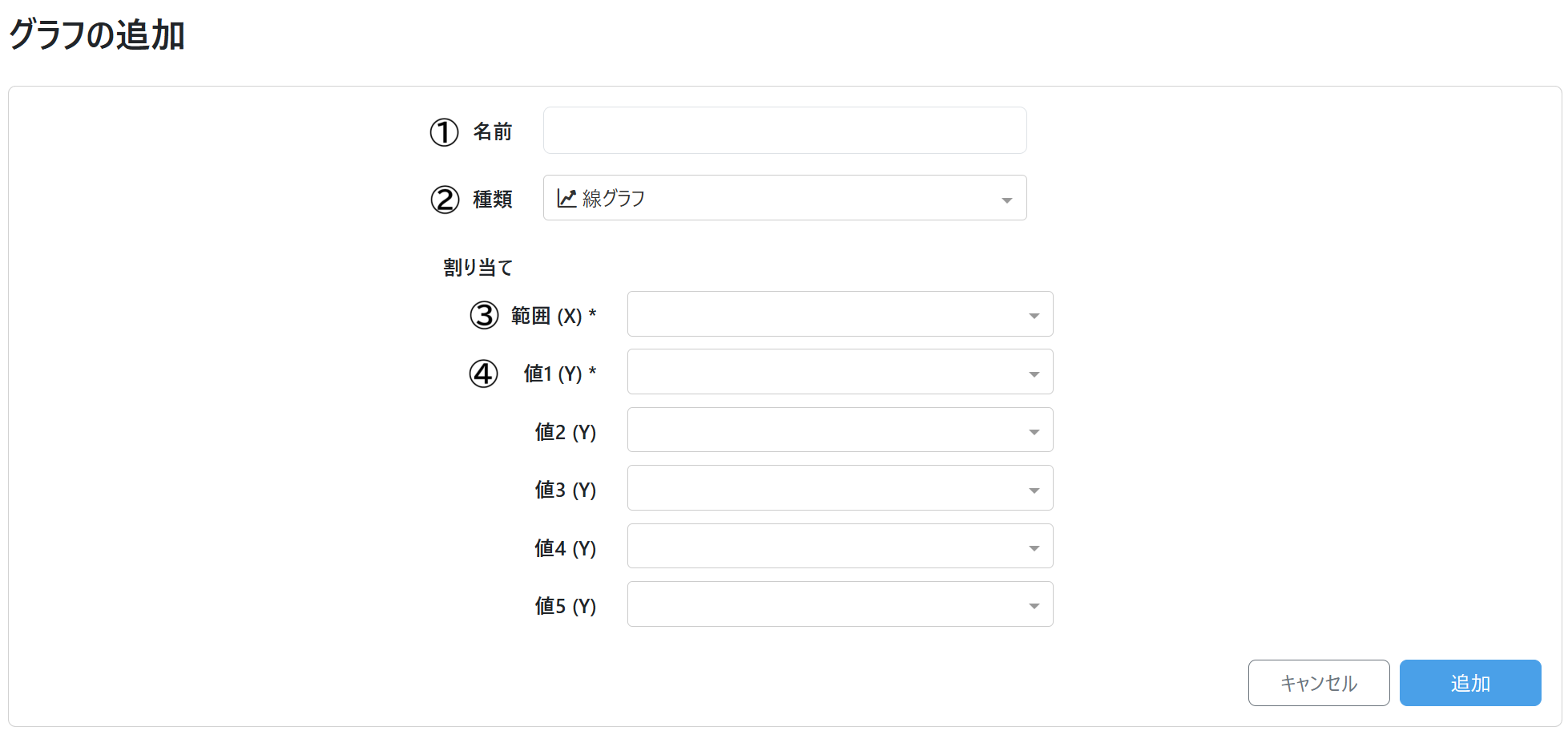
Task: Click the caret arrow of 値5 (Y)
Action: (1034, 607)
